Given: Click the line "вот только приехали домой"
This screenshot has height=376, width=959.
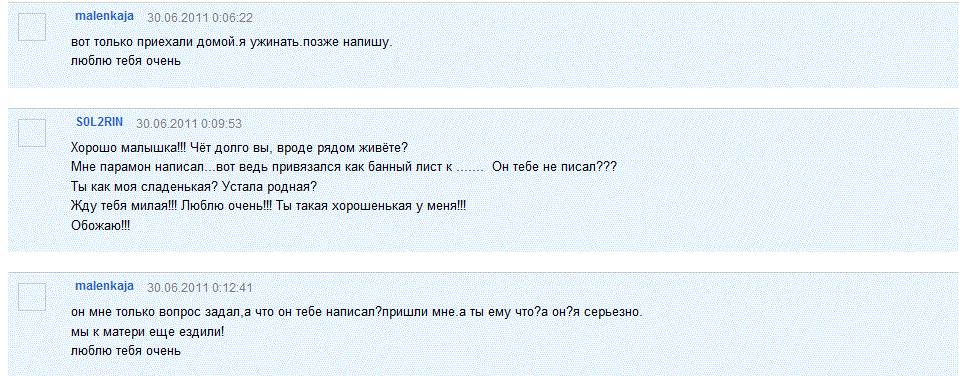Looking at the screenshot, I should click(231, 44).
